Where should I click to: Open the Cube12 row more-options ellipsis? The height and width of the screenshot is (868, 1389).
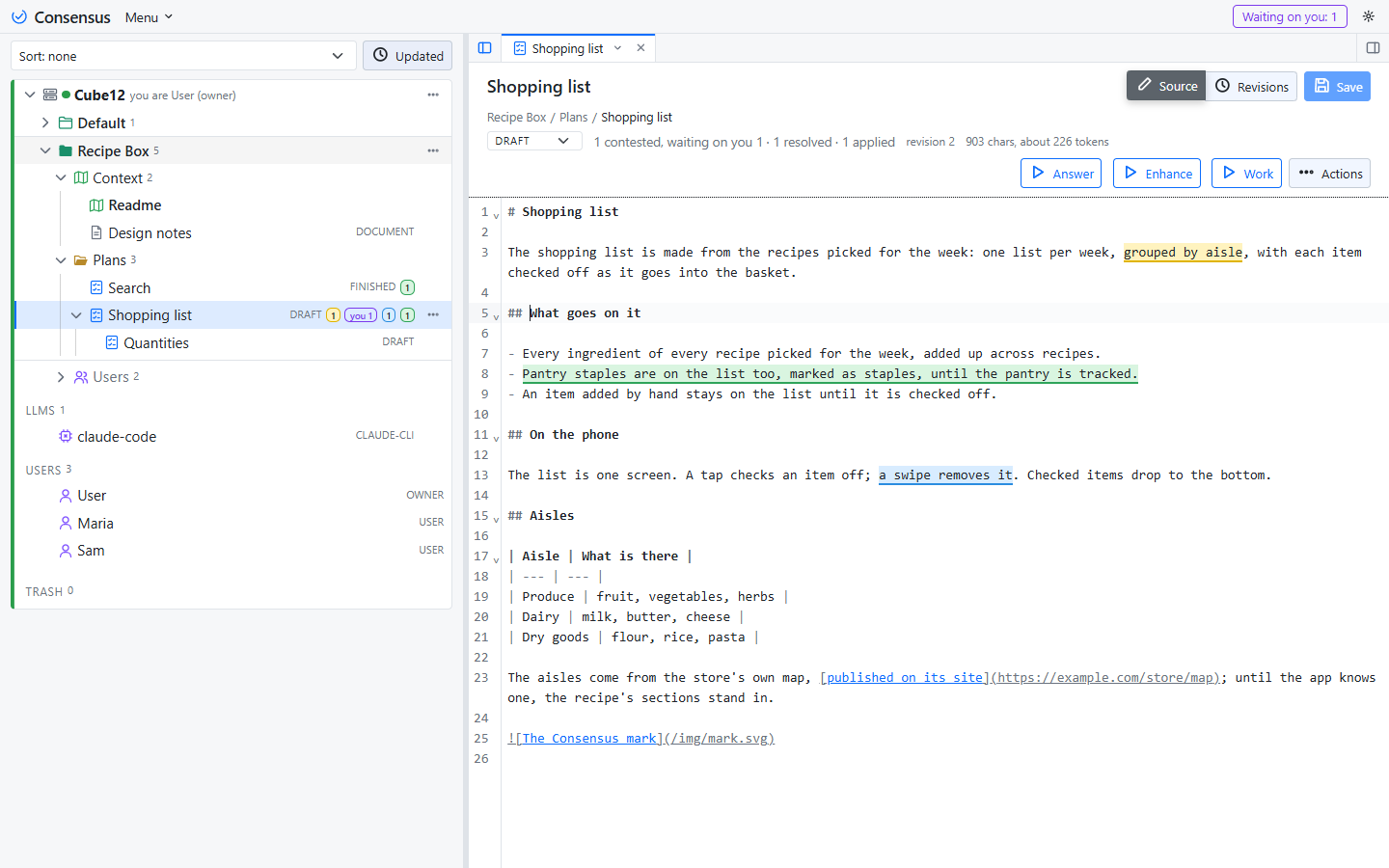[x=433, y=95]
